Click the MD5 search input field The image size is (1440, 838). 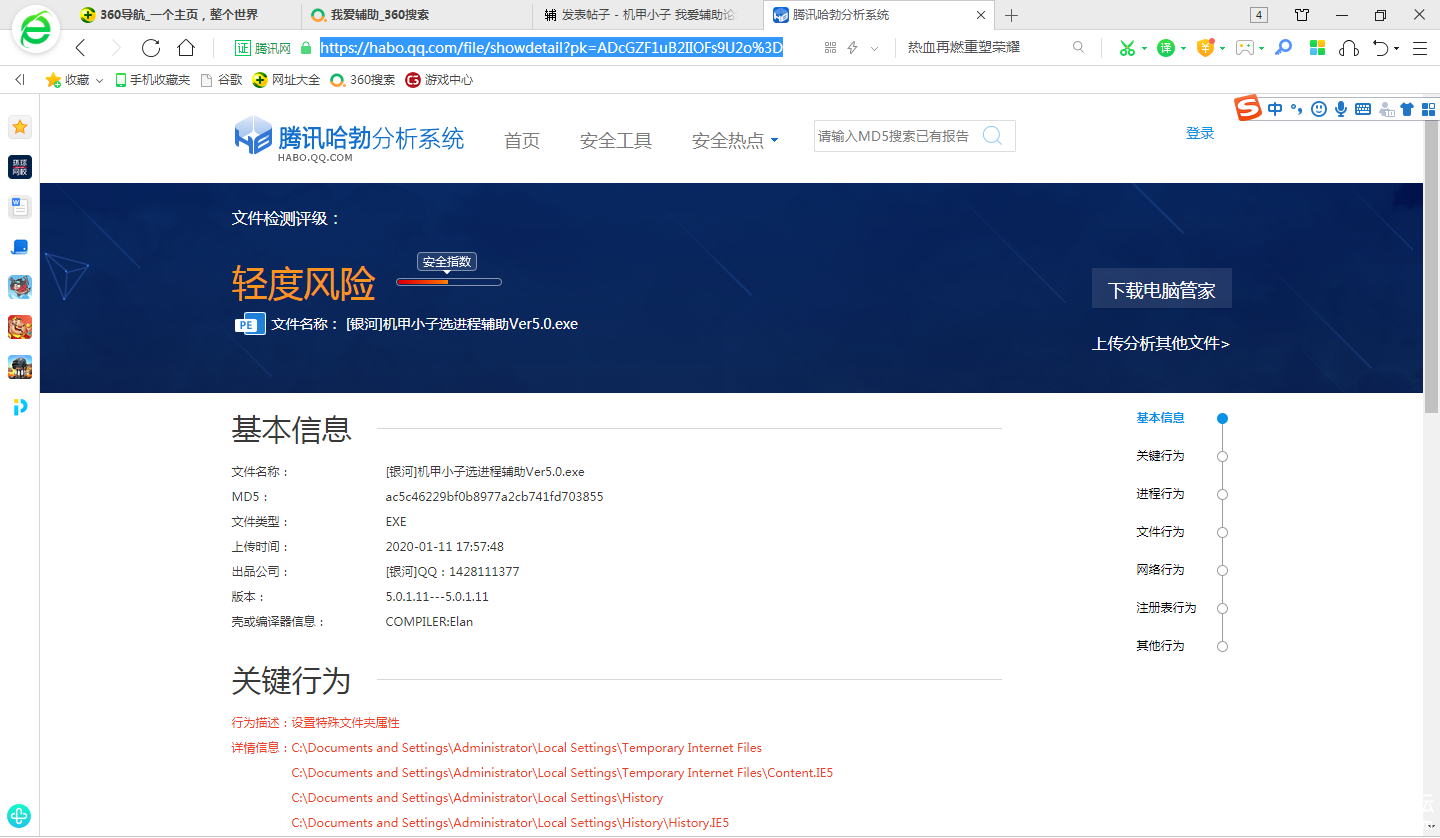tap(894, 136)
